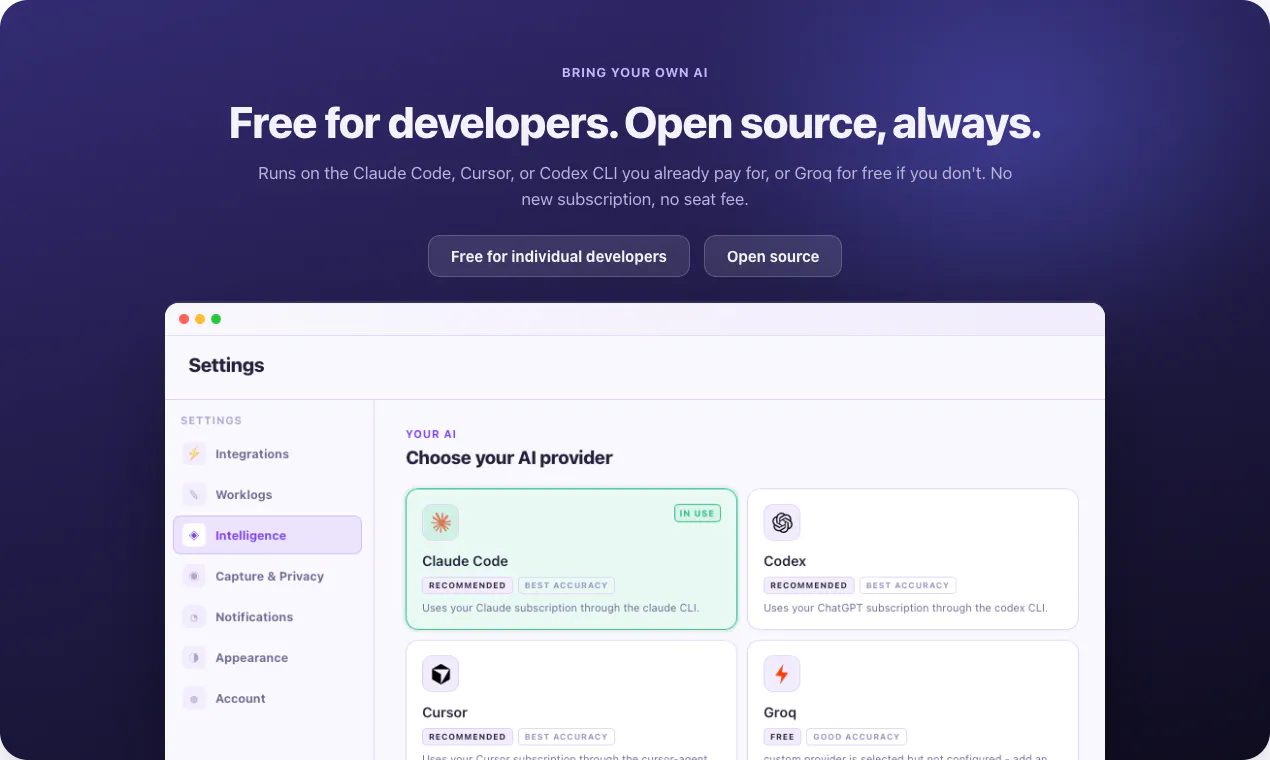Click the FREE badge on Groq card
Screen dimensions: 1270x760
pyautogui.click(x=783, y=737)
